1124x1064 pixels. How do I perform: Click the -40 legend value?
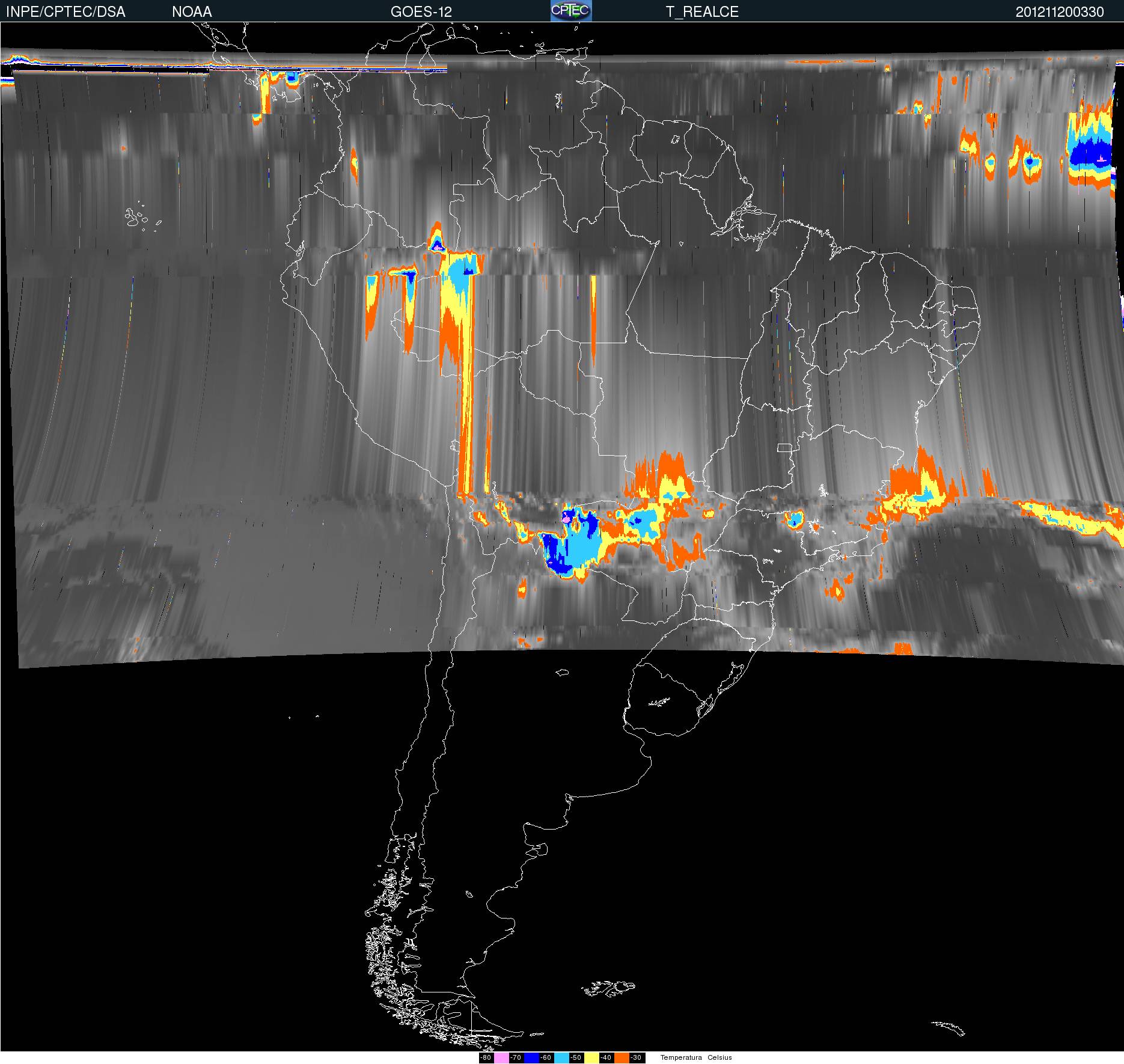click(606, 1058)
